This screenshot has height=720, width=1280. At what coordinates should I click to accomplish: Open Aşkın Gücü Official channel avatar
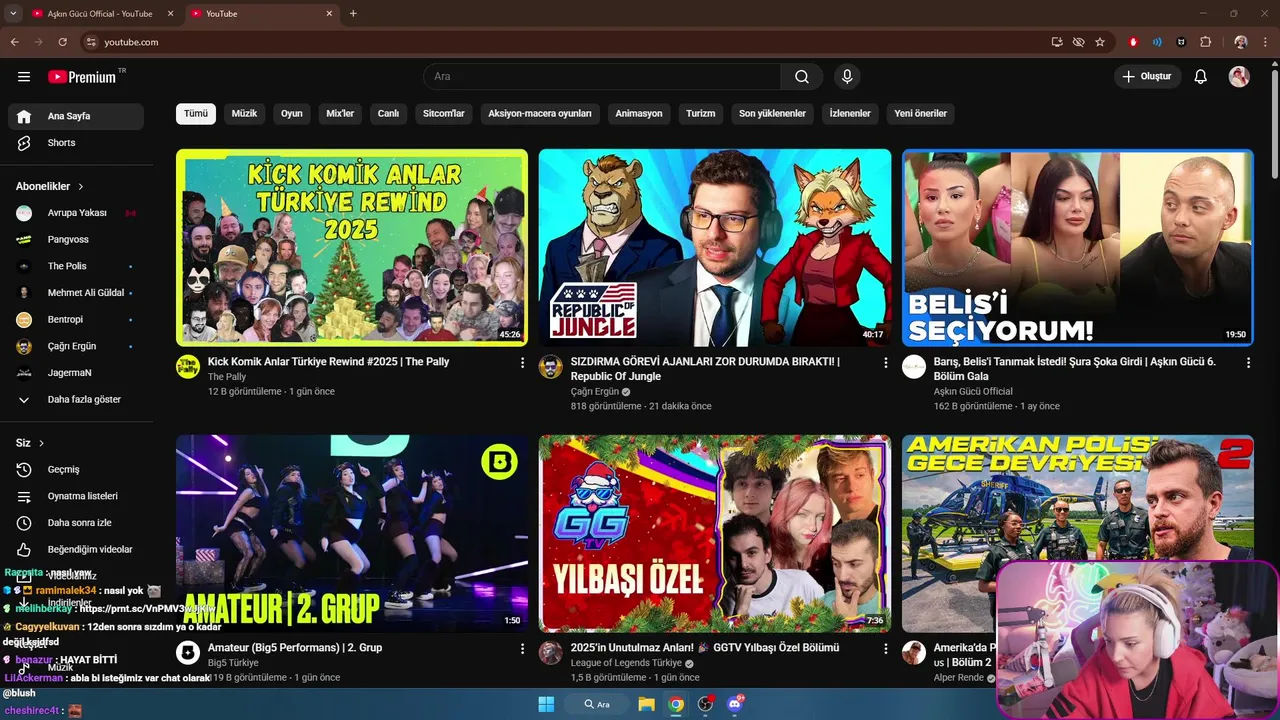[x=914, y=367]
